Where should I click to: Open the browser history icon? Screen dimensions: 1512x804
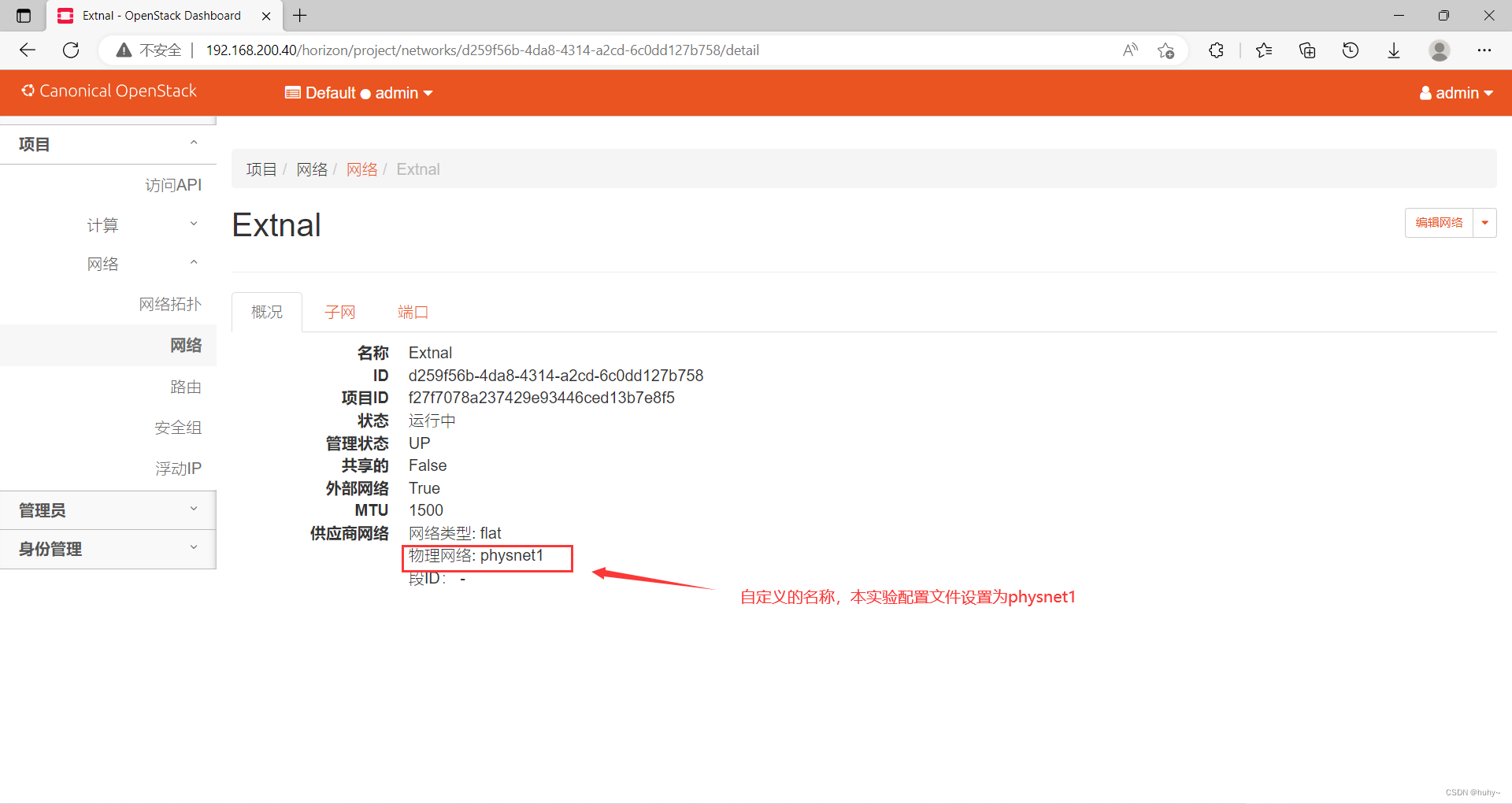pos(1351,50)
